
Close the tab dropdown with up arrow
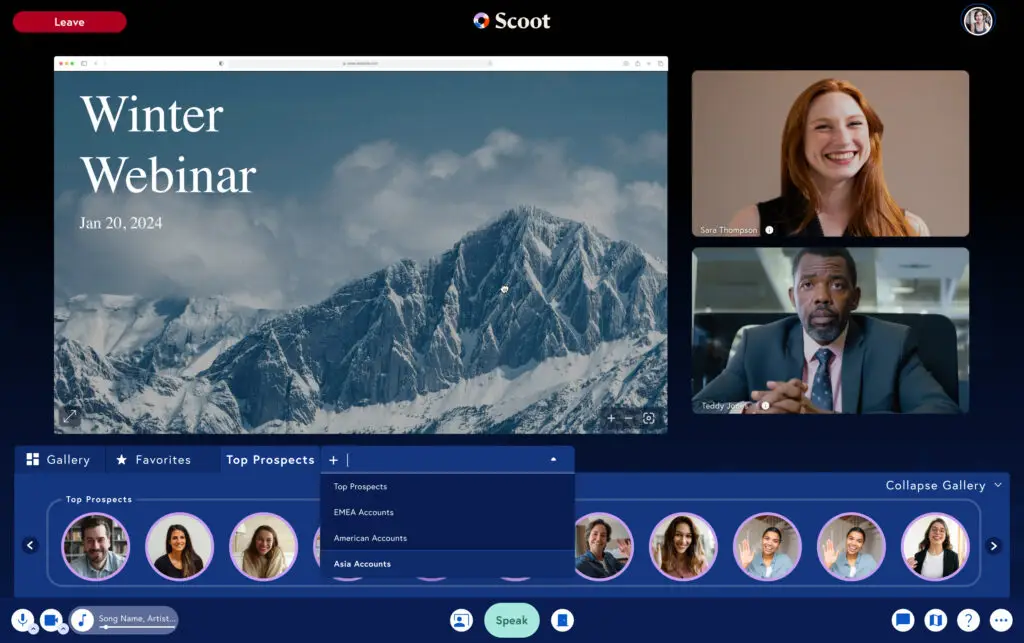(553, 460)
